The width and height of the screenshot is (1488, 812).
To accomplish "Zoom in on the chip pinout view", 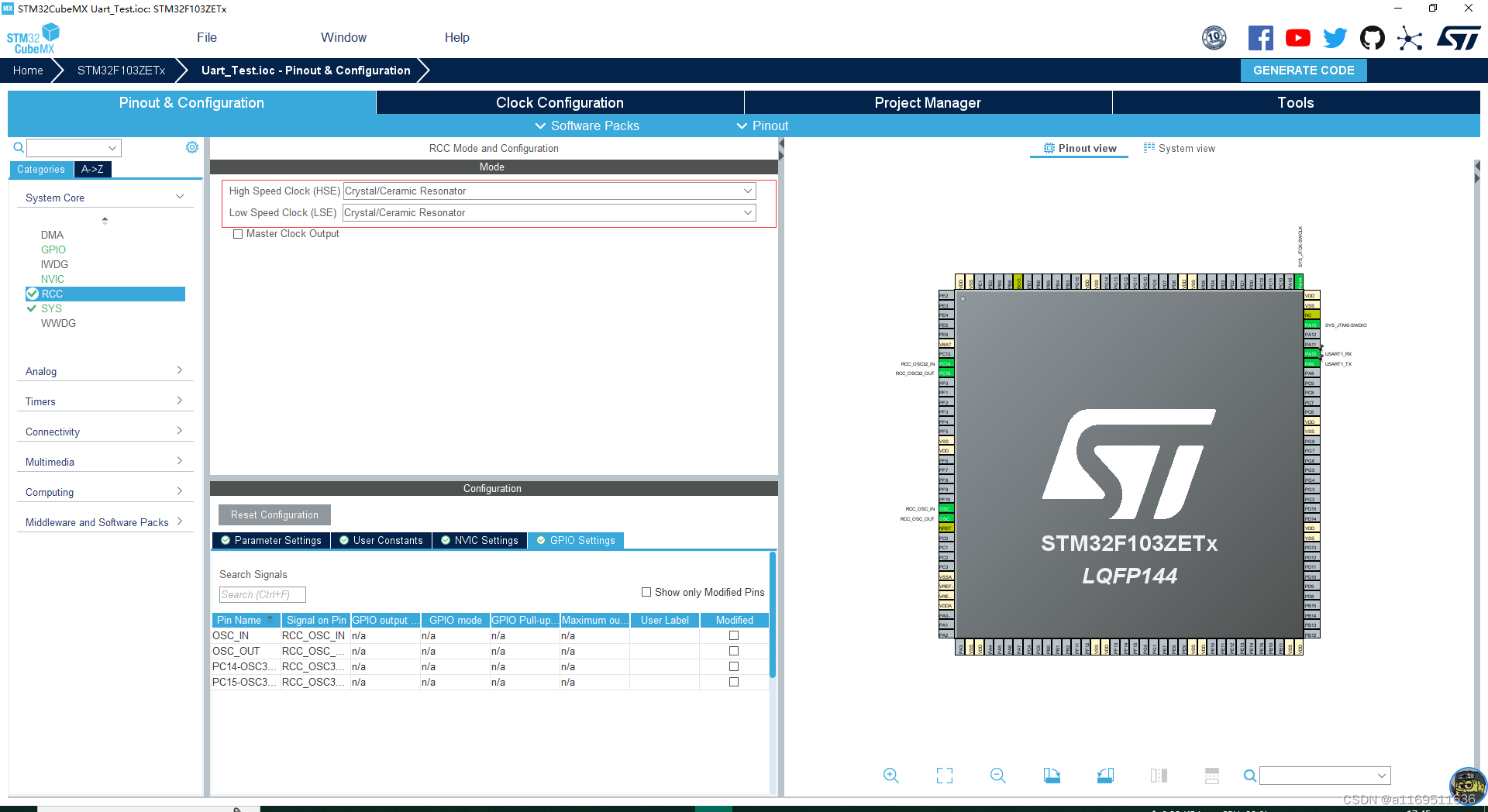I will (x=891, y=776).
